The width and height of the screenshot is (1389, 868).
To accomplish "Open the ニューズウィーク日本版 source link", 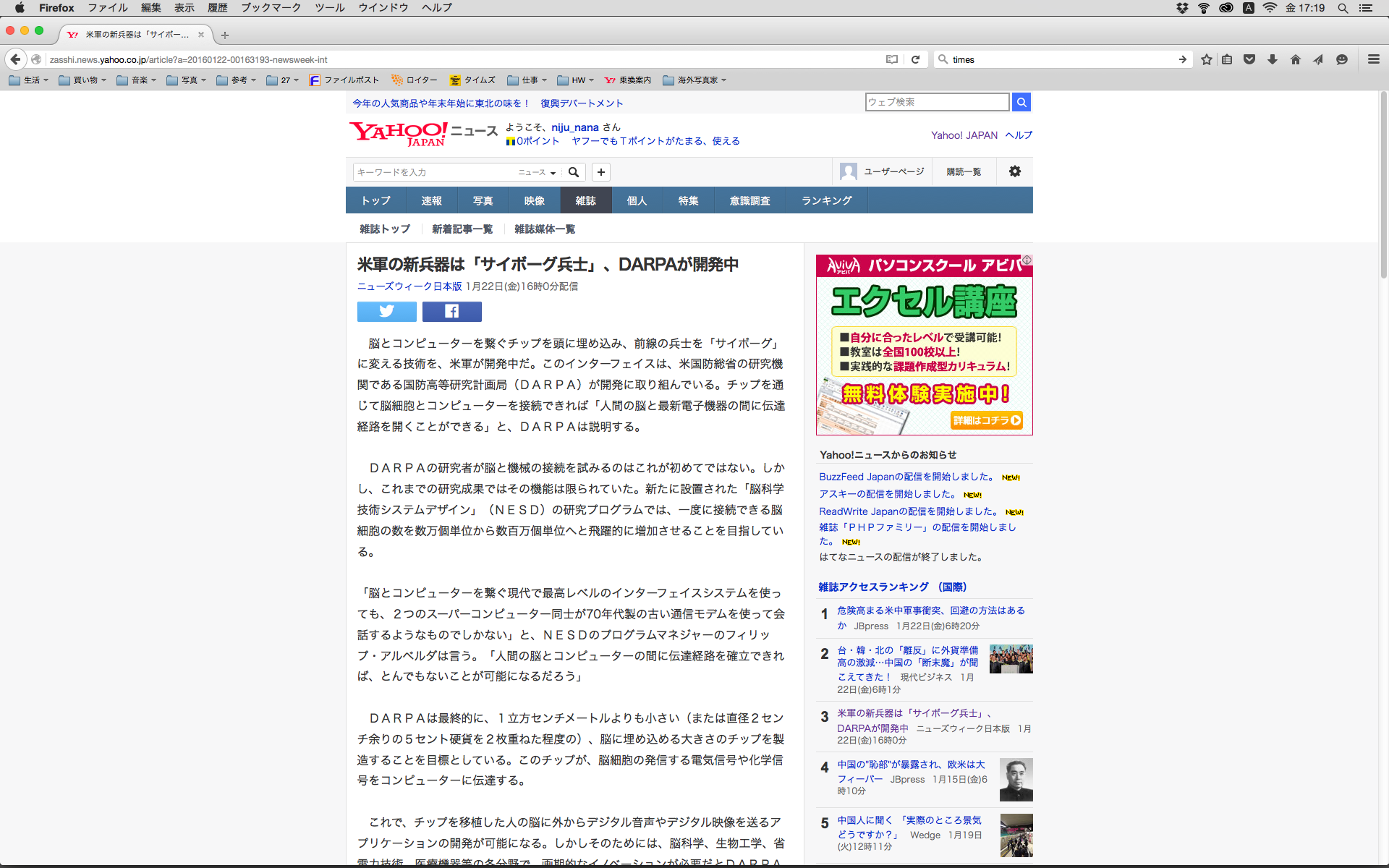I will tap(409, 286).
